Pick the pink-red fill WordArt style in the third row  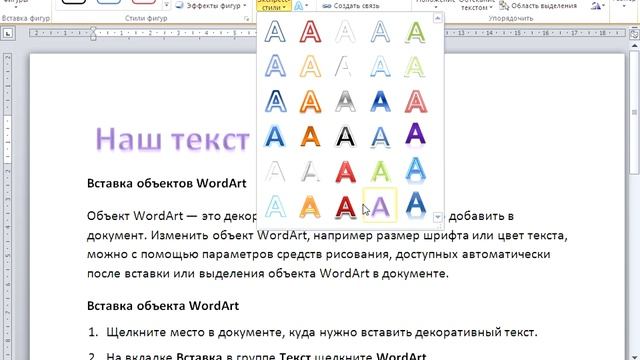coord(416,101)
